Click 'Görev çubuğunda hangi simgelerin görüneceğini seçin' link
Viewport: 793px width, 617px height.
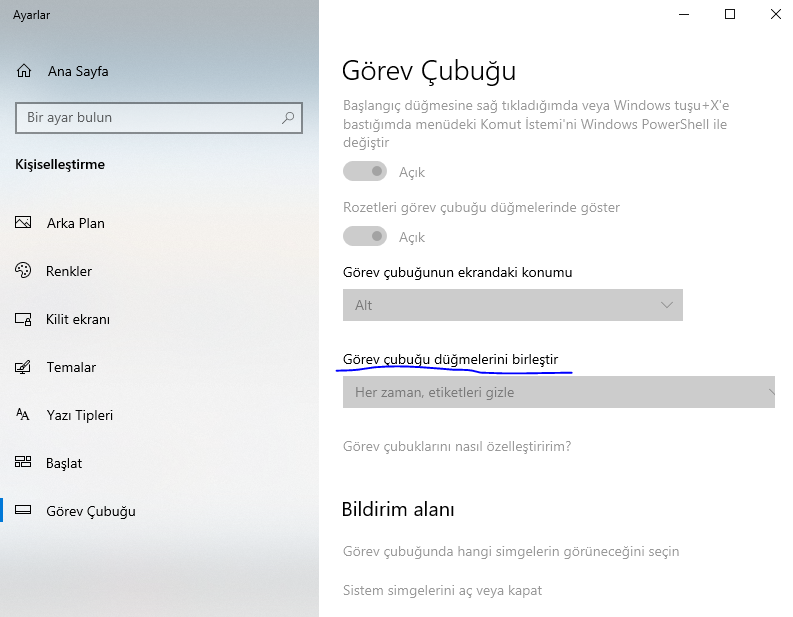point(511,551)
